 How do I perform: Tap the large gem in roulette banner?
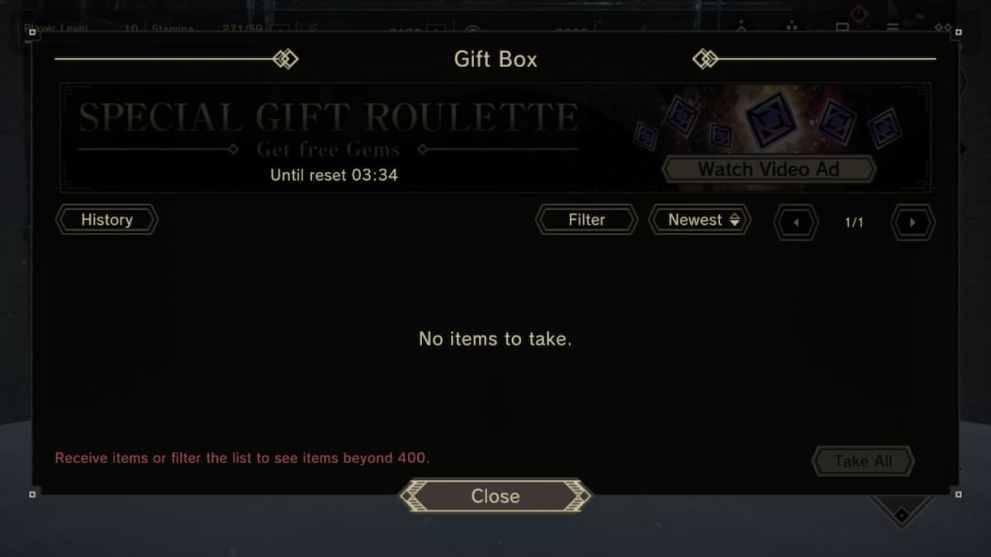click(771, 119)
